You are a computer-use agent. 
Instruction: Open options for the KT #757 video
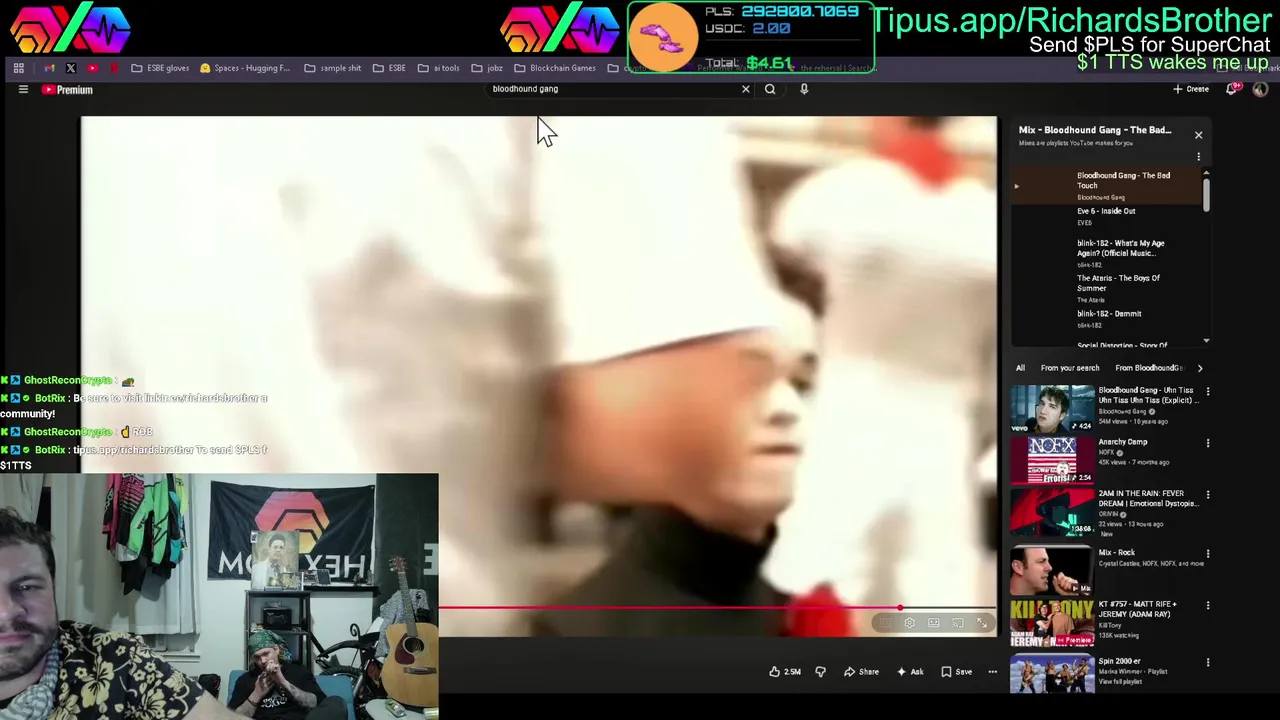[1207, 606]
